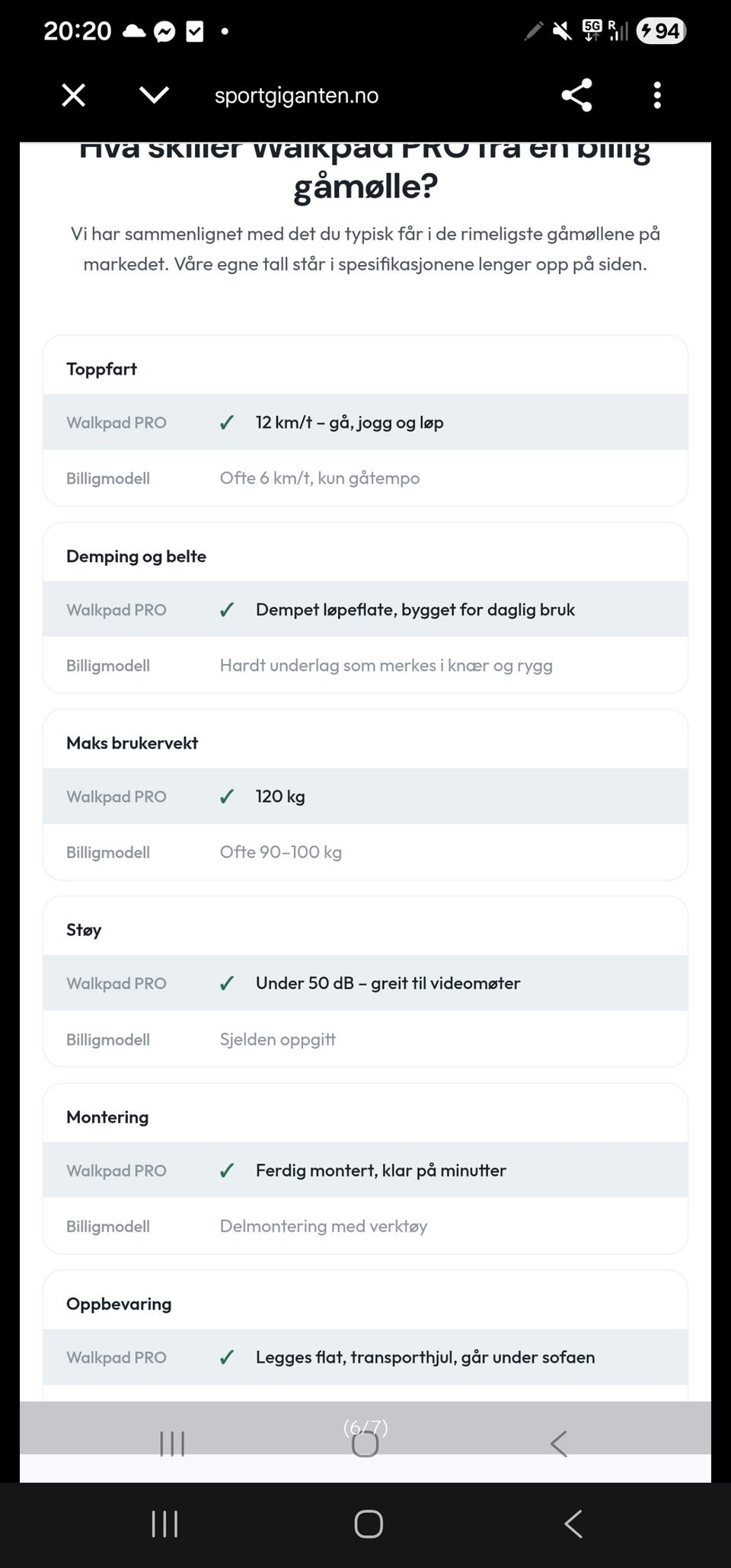Tap the sportgiganten.no address text

(296, 96)
